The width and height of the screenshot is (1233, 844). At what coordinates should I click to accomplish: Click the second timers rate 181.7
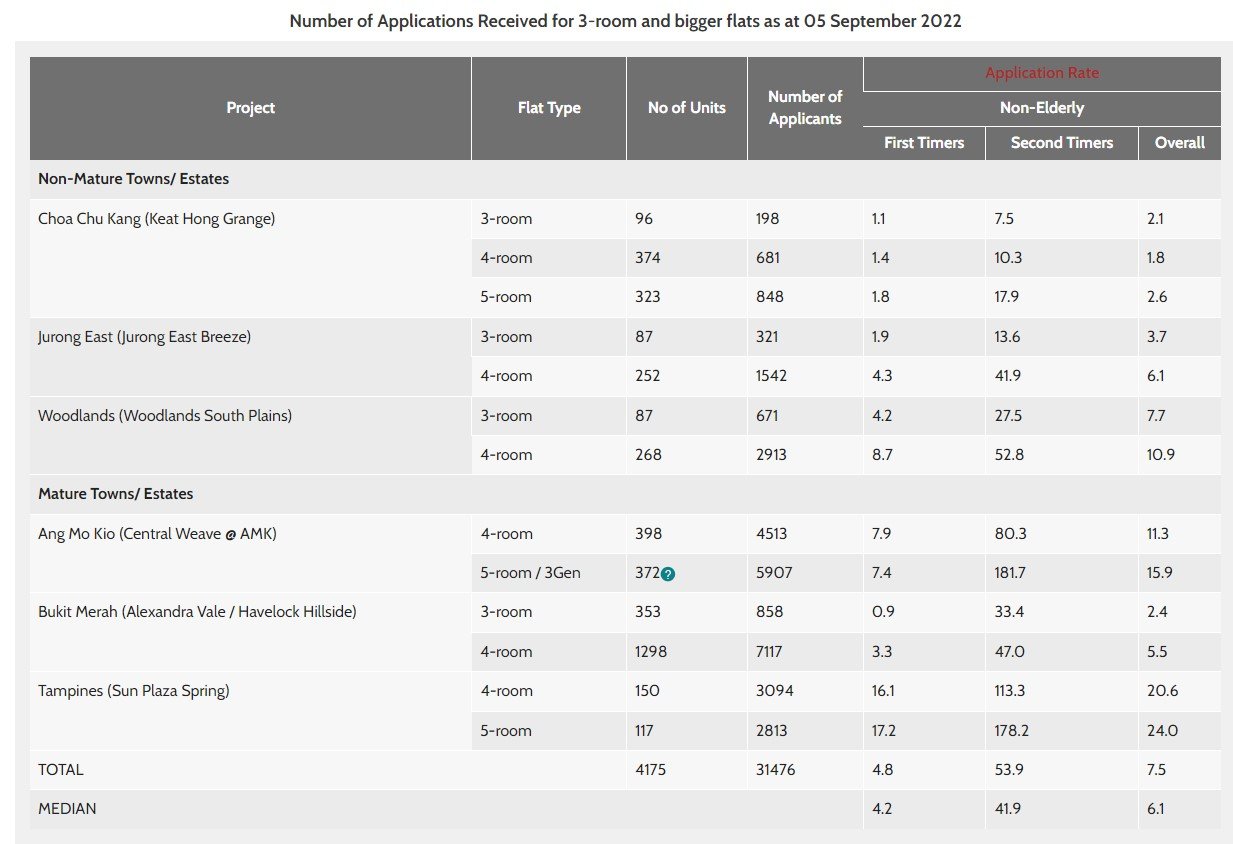pos(1010,573)
